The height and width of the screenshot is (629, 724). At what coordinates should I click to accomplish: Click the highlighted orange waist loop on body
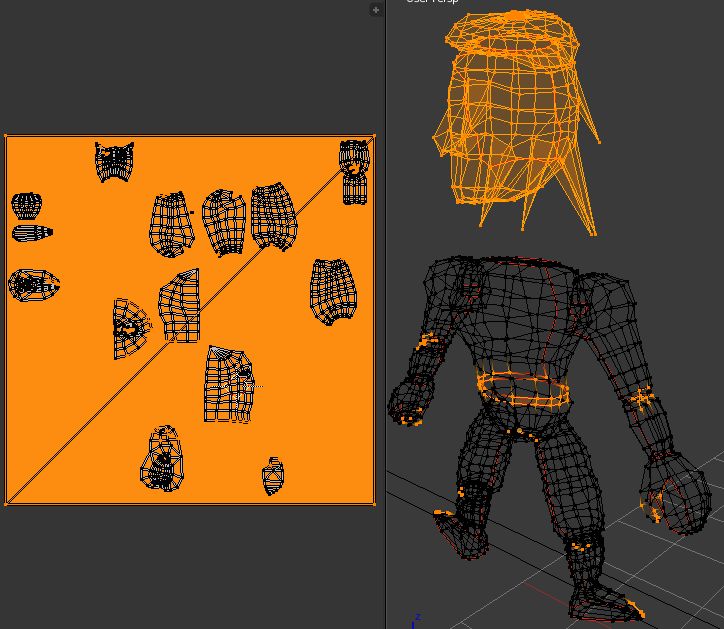(523, 390)
